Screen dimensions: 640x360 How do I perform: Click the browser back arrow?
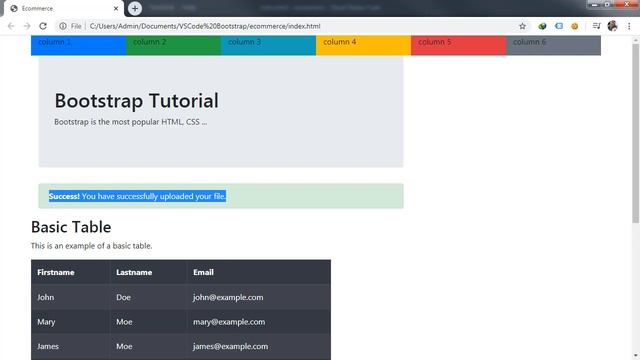click(x=11, y=26)
